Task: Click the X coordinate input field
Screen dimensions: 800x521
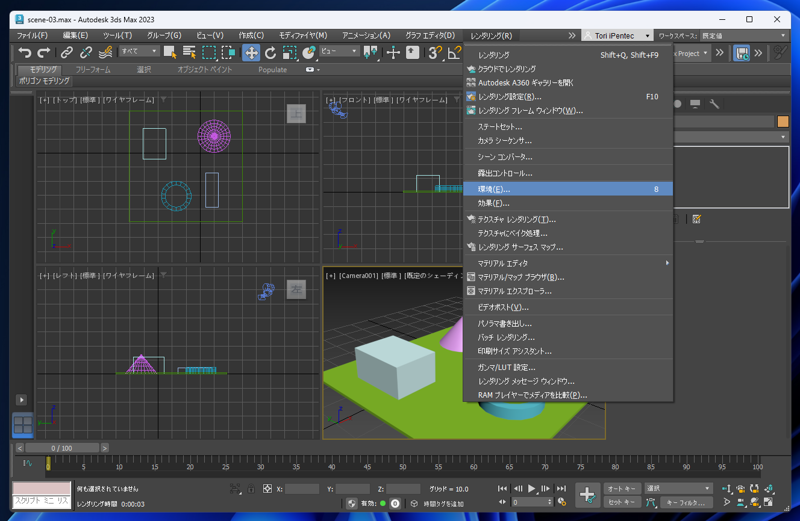Action: [x=302, y=489]
